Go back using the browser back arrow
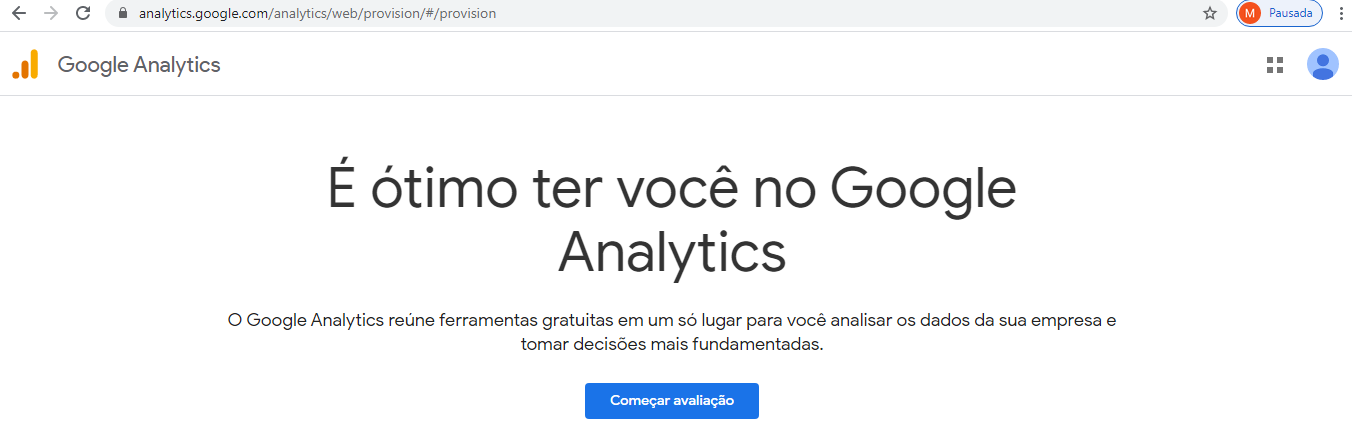Viewport: 1352px width, 429px height. (x=18, y=14)
